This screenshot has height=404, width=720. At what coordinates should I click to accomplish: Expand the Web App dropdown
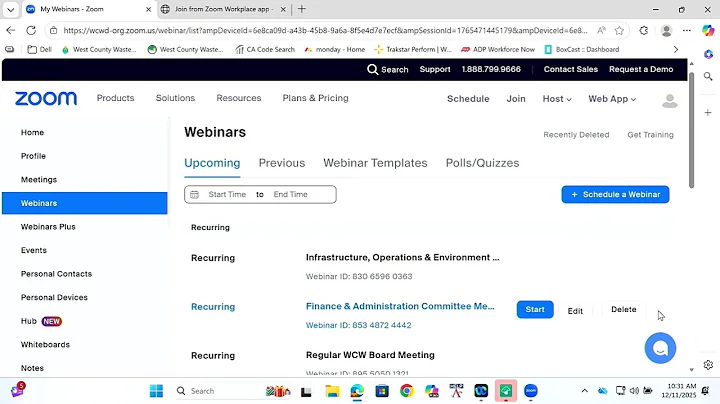[612, 99]
